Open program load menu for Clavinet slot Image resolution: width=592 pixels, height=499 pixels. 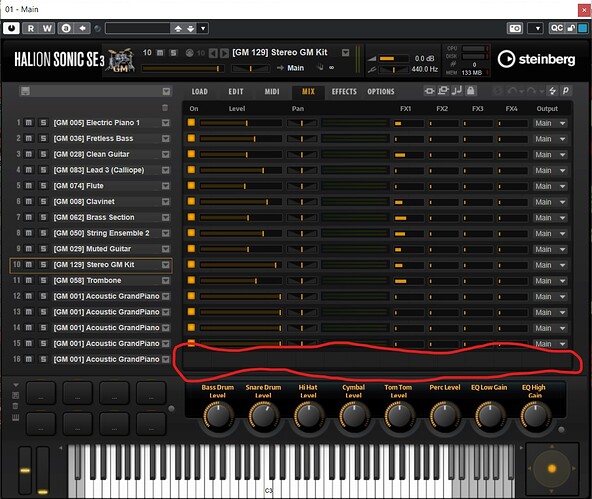(x=166, y=202)
